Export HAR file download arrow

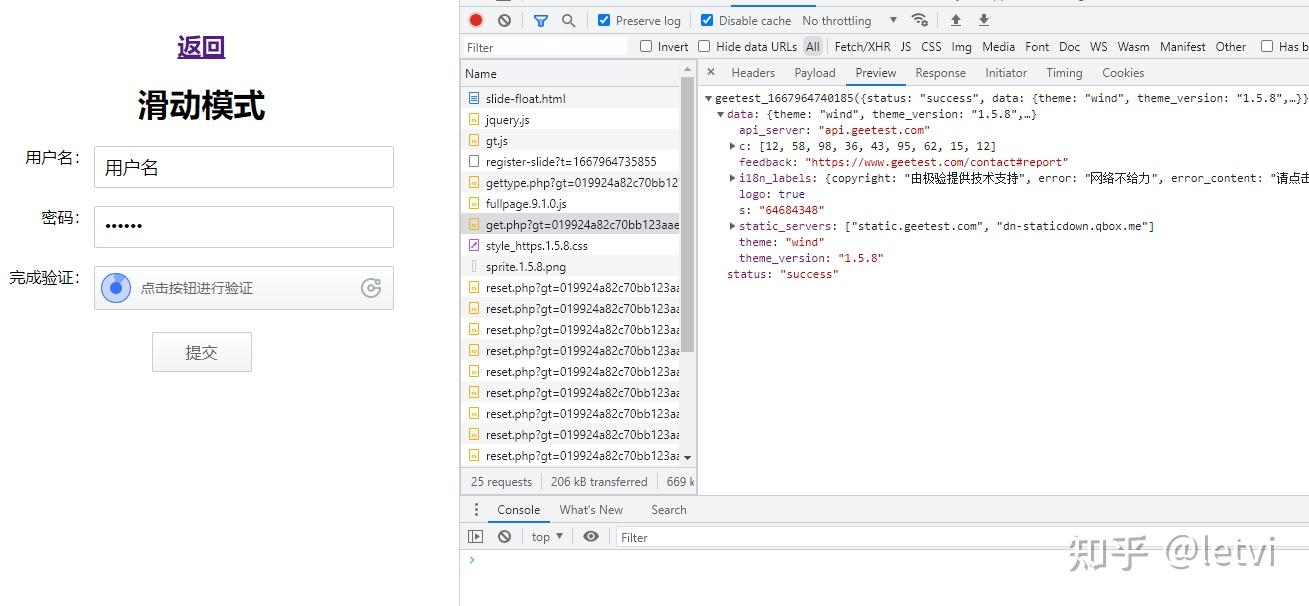click(x=984, y=20)
